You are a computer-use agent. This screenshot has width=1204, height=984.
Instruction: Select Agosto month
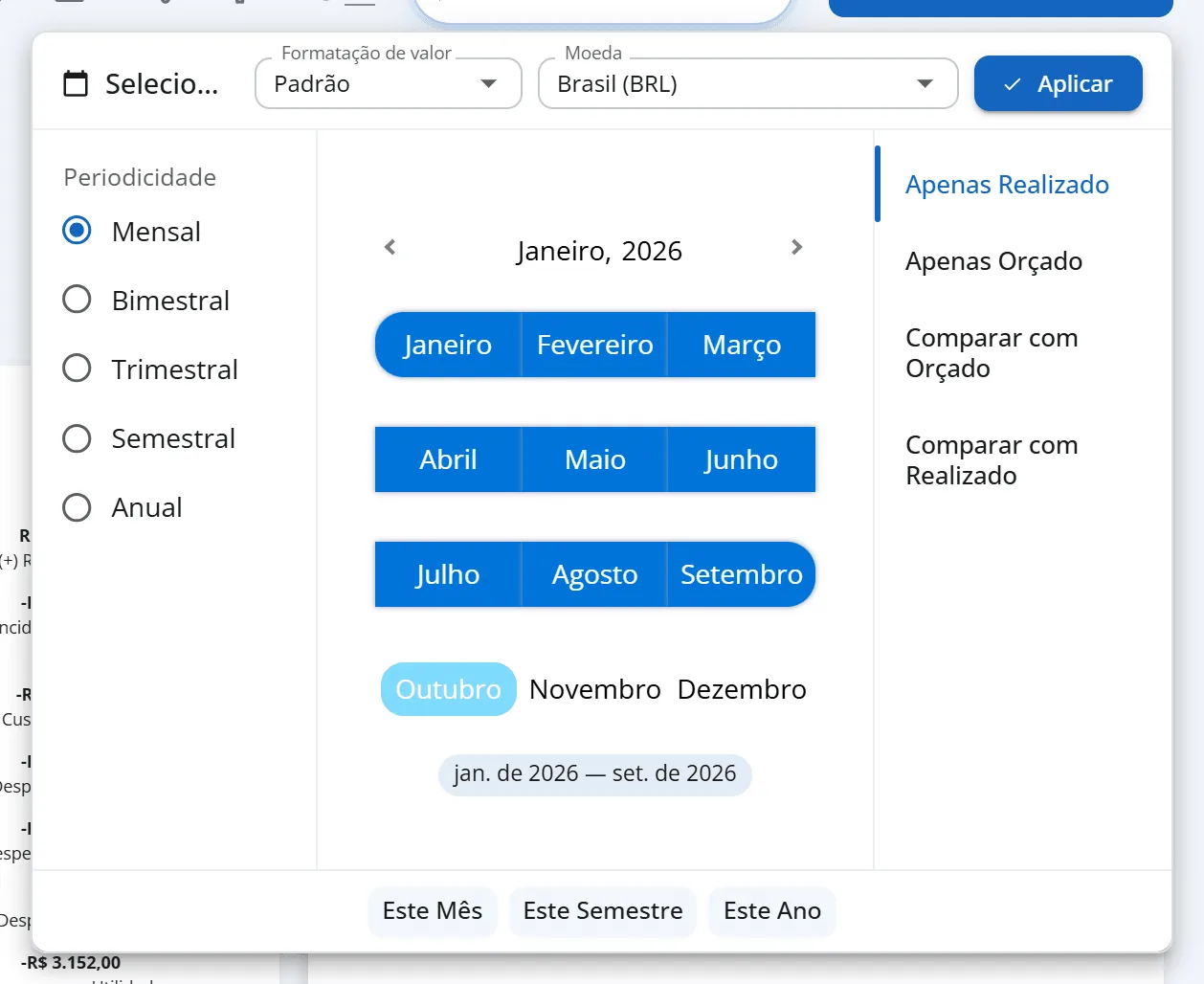595,574
